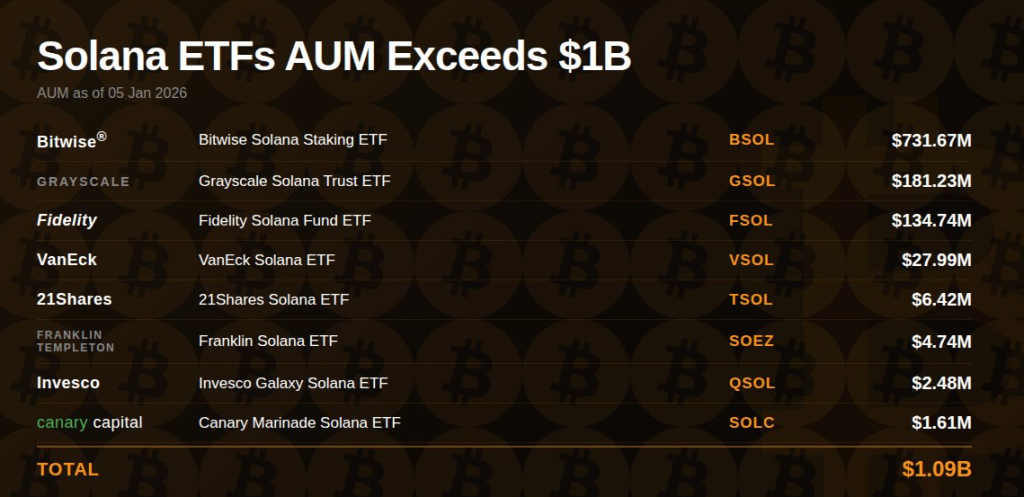Open the BSOL ticker link

(x=752, y=140)
